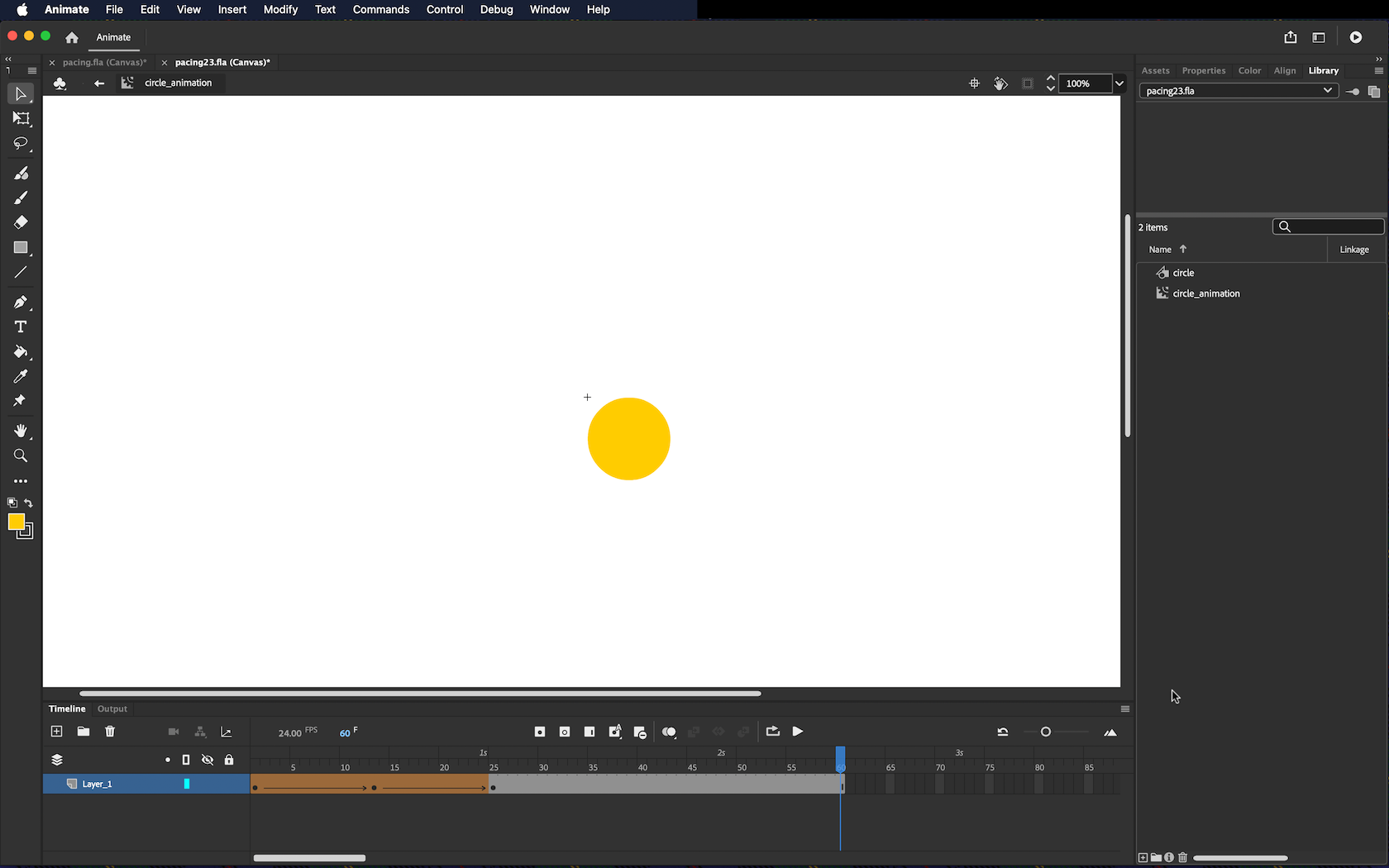The width and height of the screenshot is (1389, 868).
Task: Select the Text tool
Action: [x=21, y=327]
